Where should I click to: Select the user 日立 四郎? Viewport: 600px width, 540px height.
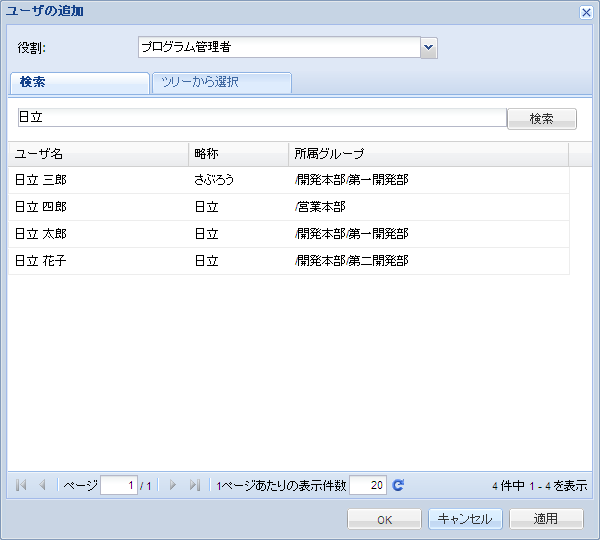pos(289,207)
